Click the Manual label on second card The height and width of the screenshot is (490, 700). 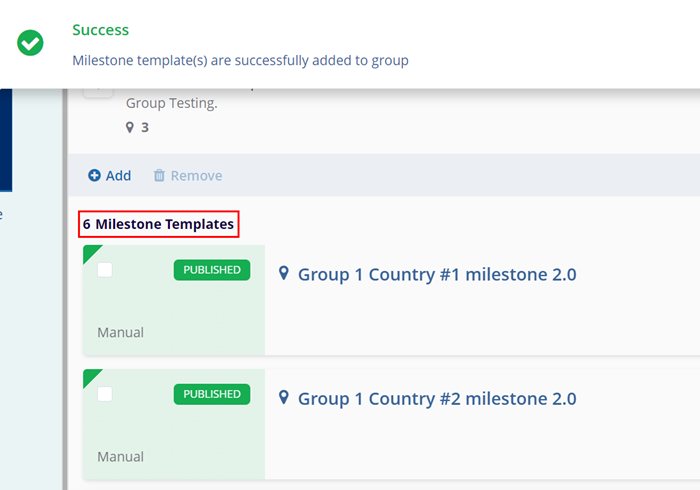click(120, 456)
